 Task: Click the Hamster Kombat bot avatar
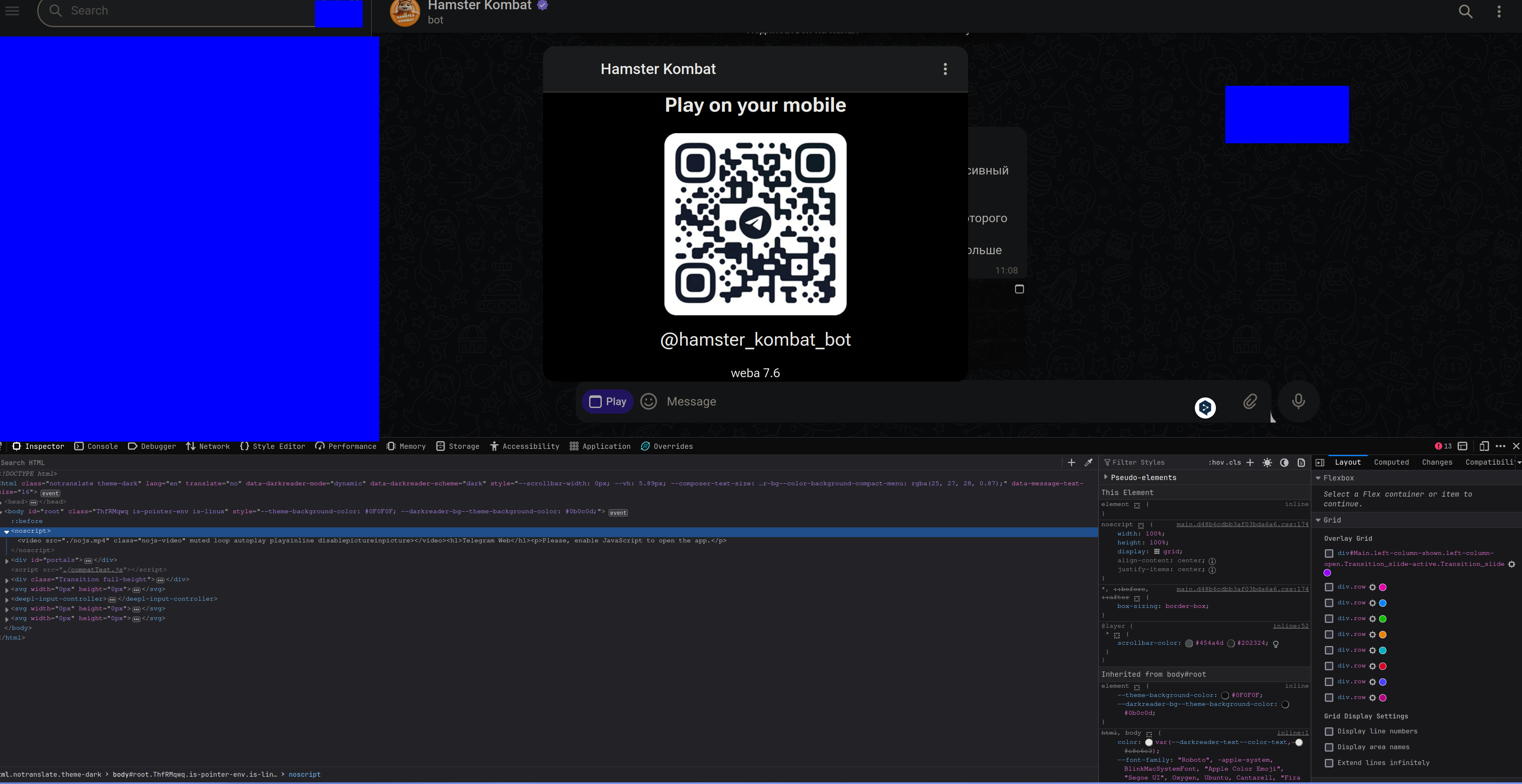pos(405,12)
